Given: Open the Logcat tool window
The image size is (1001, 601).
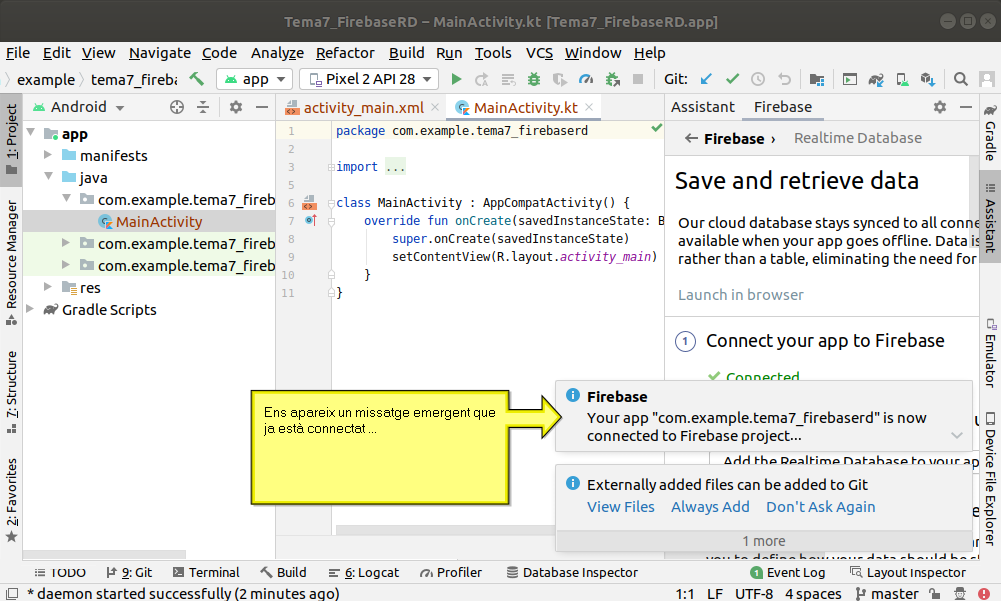Looking at the screenshot, I should (x=364, y=572).
